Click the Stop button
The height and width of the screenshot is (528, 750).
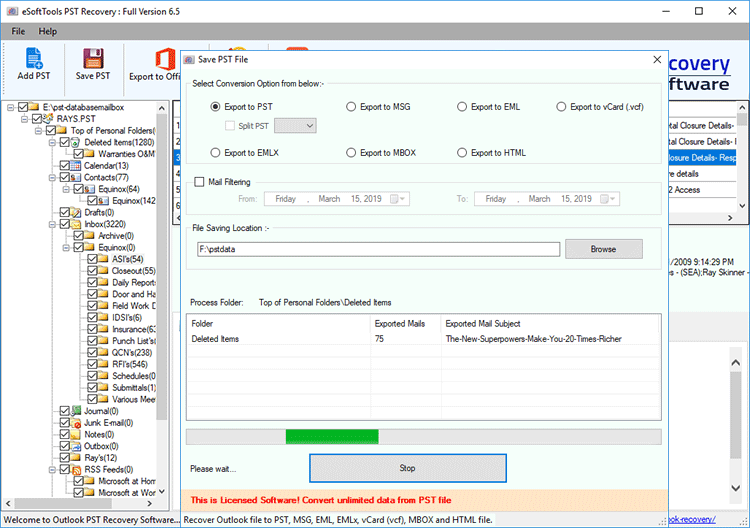[408, 468]
